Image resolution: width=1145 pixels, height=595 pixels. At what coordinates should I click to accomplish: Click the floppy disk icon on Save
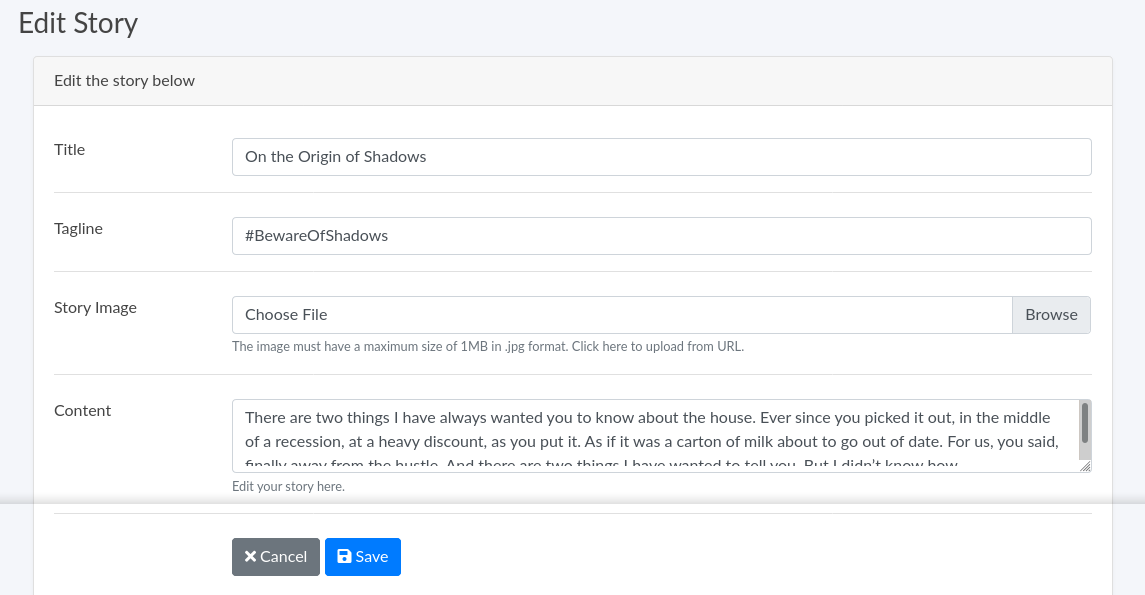tap(344, 557)
